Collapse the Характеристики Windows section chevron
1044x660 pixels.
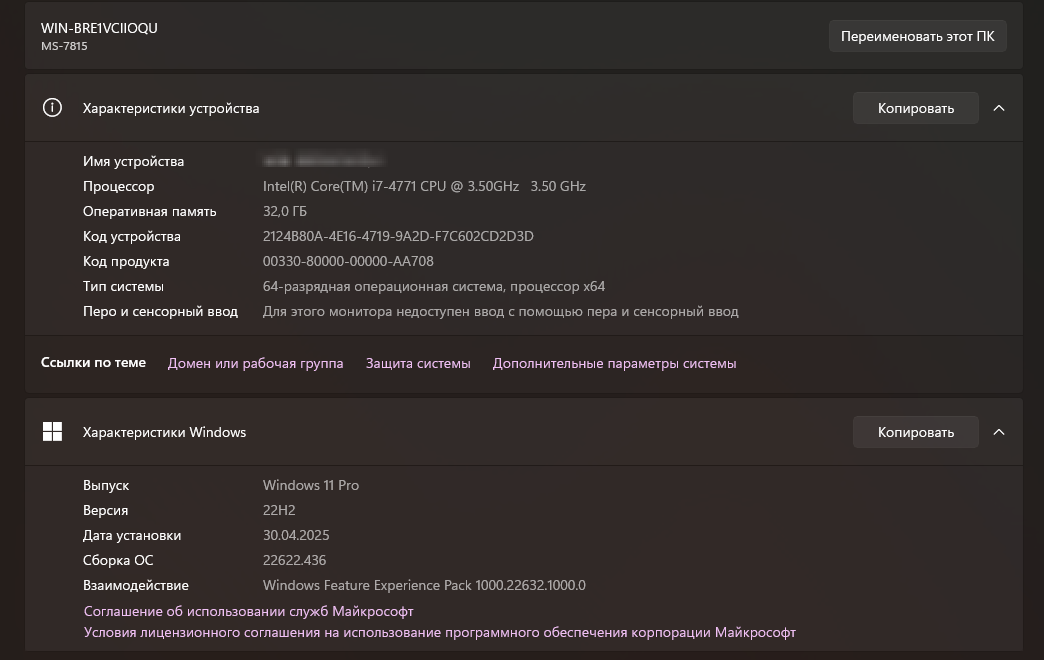tap(999, 432)
